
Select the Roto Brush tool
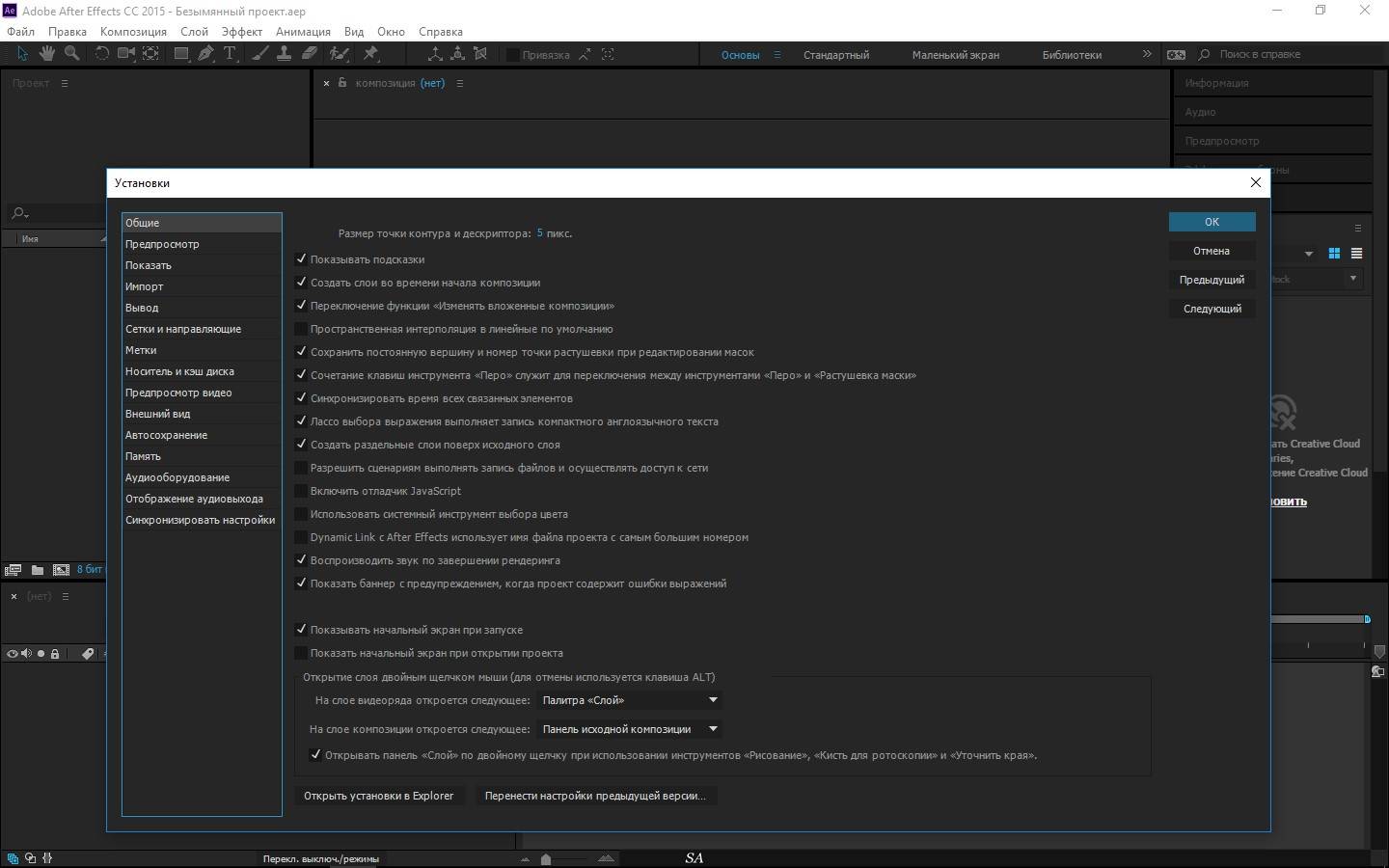339,54
